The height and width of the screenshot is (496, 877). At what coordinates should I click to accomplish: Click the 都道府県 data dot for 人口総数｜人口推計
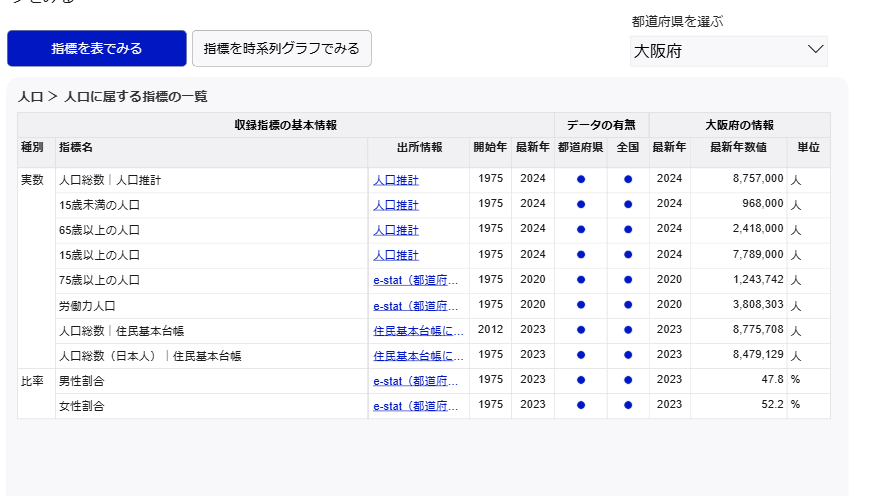(581, 179)
